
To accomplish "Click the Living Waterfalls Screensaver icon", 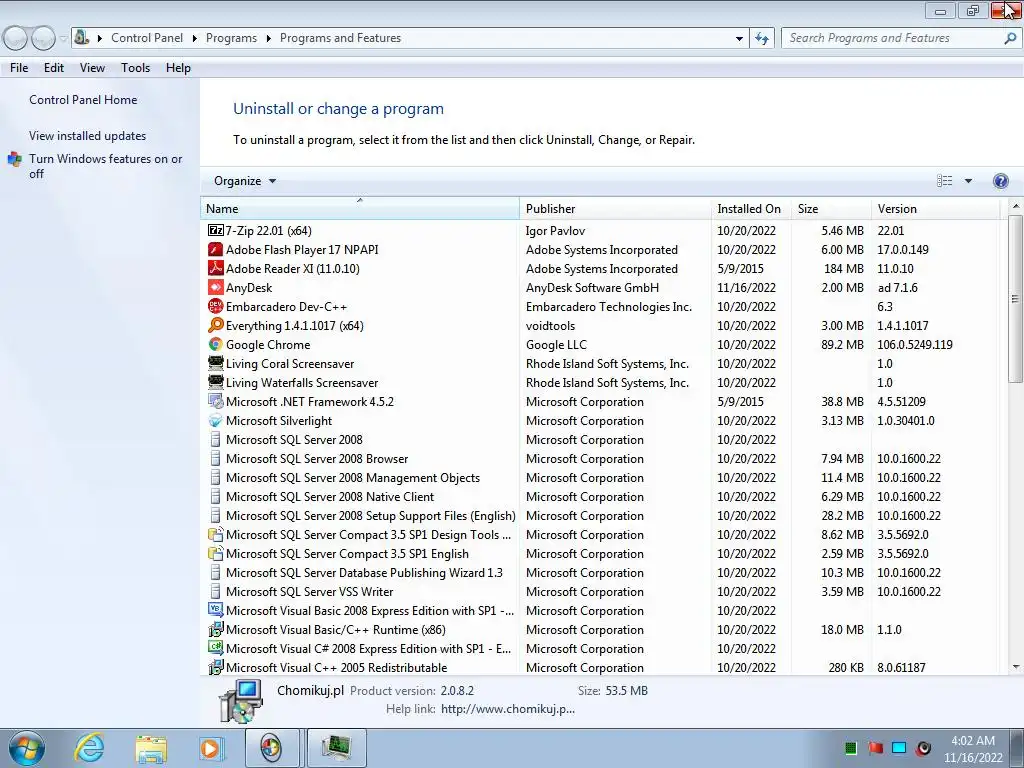I will tap(216, 382).
